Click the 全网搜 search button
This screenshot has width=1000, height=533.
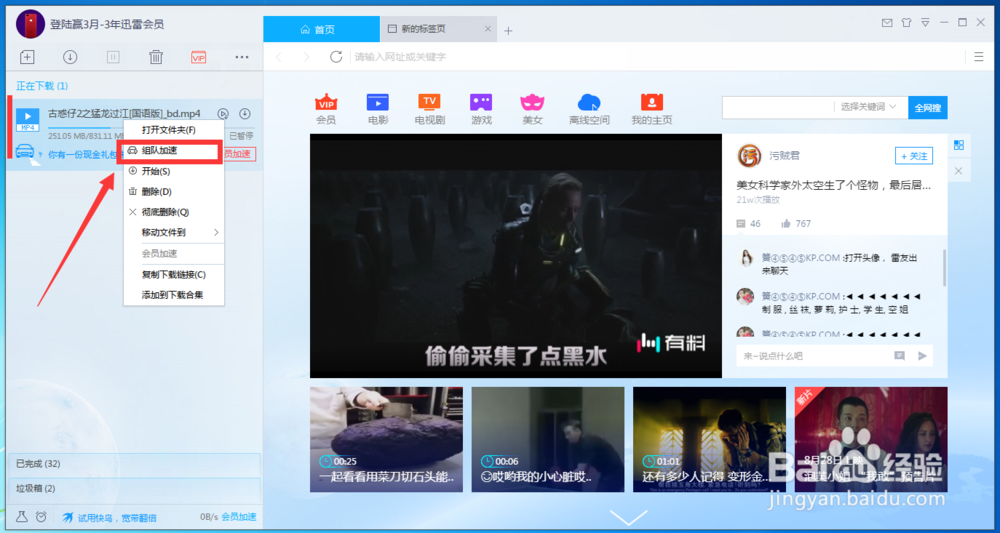[928, 107]
